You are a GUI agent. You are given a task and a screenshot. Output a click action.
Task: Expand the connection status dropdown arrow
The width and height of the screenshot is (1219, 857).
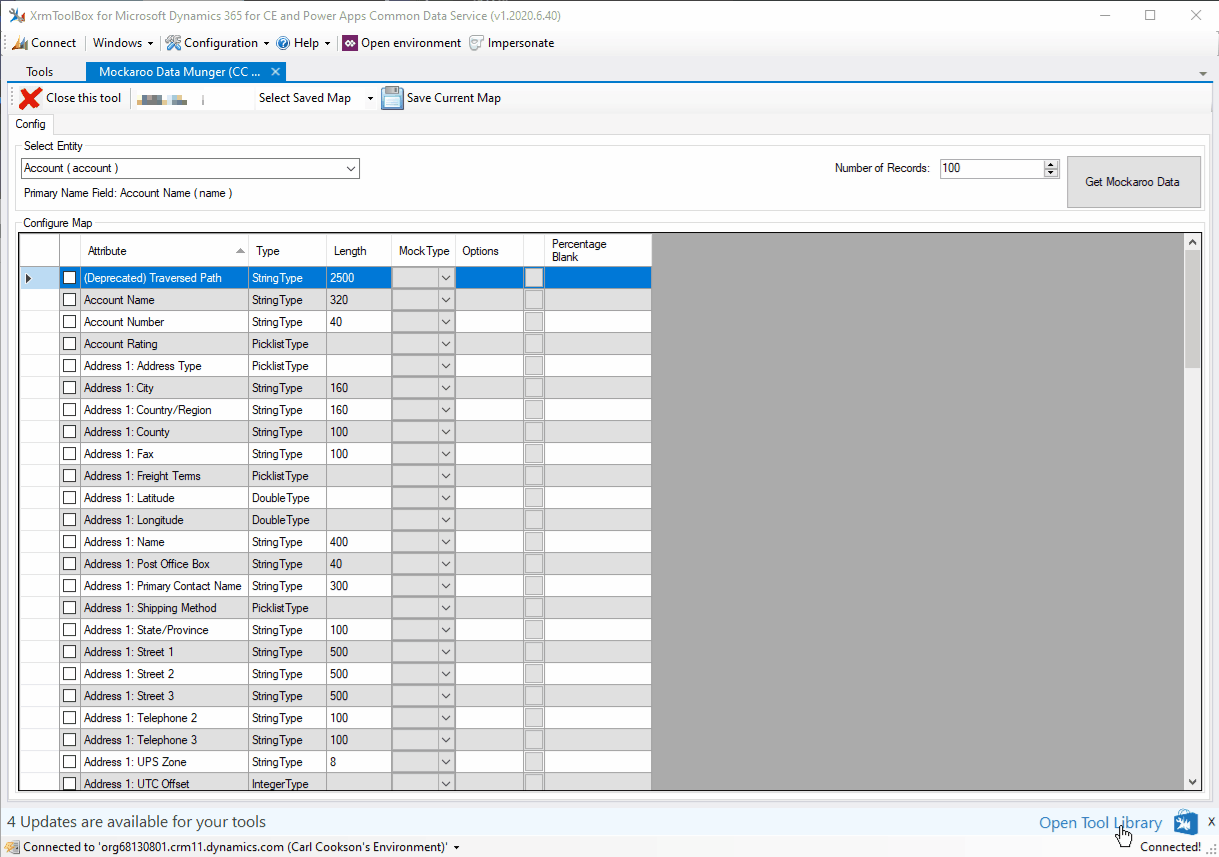(456, 847)
